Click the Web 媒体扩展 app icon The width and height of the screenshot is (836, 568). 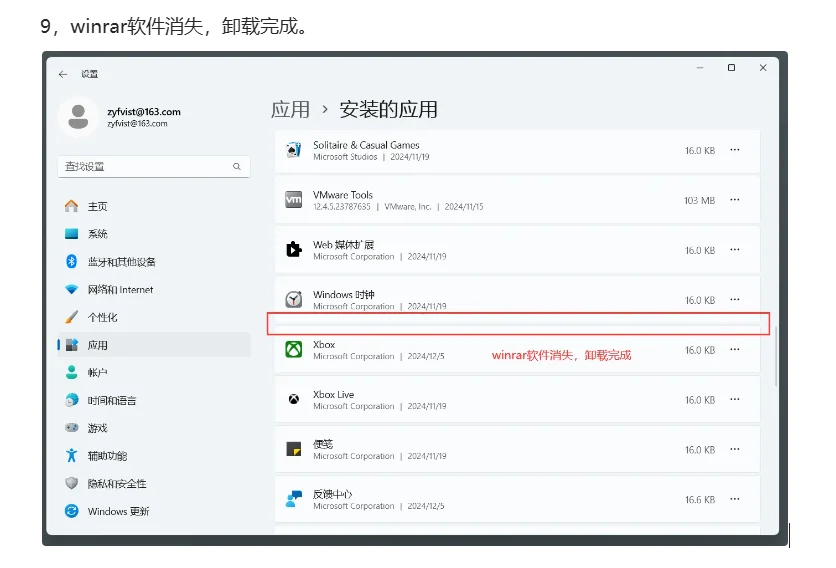(x=294, y=250)
